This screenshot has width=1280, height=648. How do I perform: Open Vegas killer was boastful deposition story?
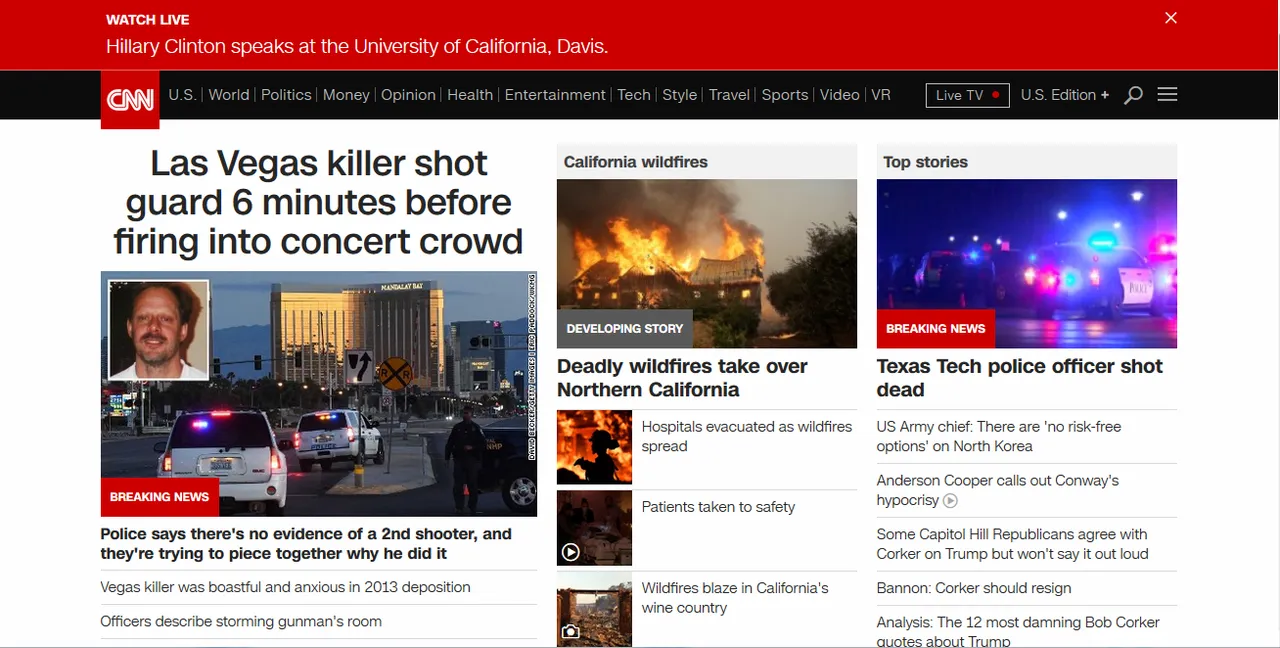click(x=286, y=587)
